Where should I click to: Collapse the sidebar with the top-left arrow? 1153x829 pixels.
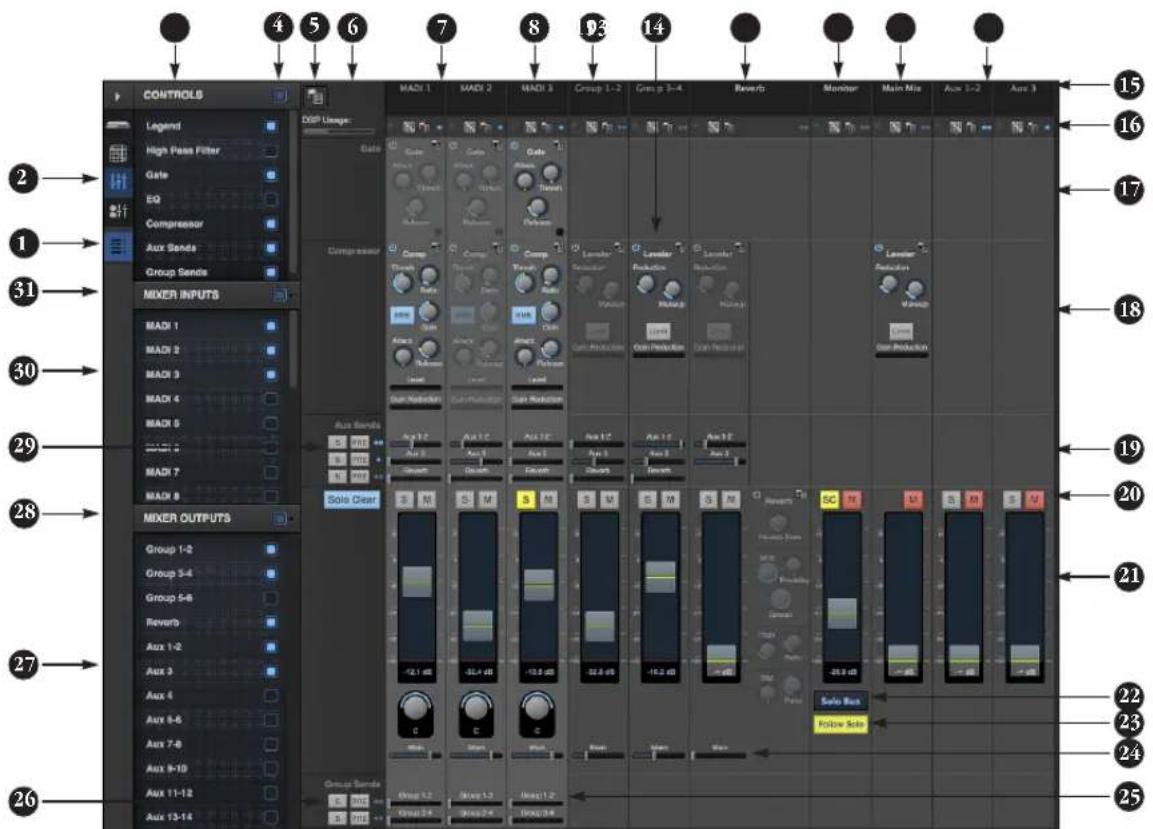pyautogui.click(x=118, y=96)
